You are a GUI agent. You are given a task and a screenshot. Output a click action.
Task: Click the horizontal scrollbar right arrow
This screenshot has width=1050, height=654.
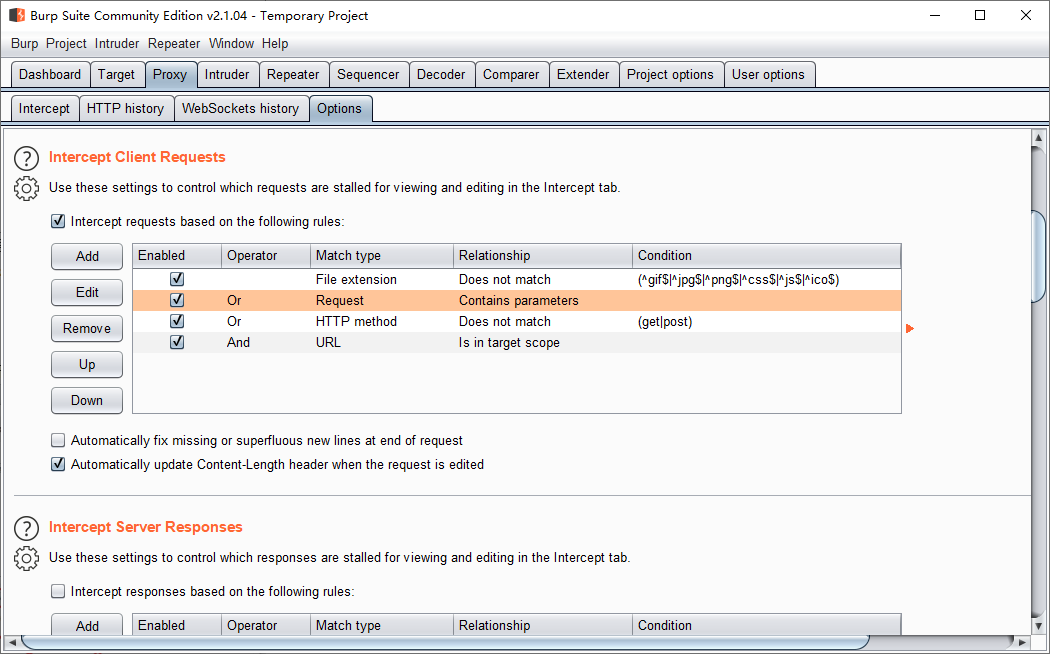(1023, 643)
